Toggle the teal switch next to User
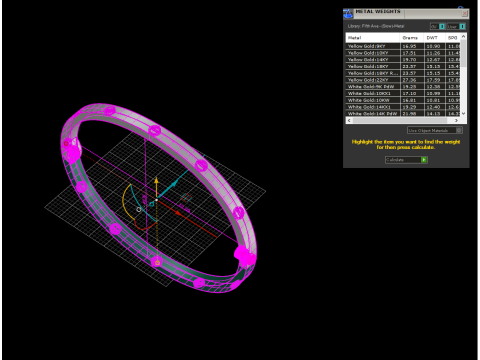Image resolution: width=480 pixels, height=360 pixels. 462,26
